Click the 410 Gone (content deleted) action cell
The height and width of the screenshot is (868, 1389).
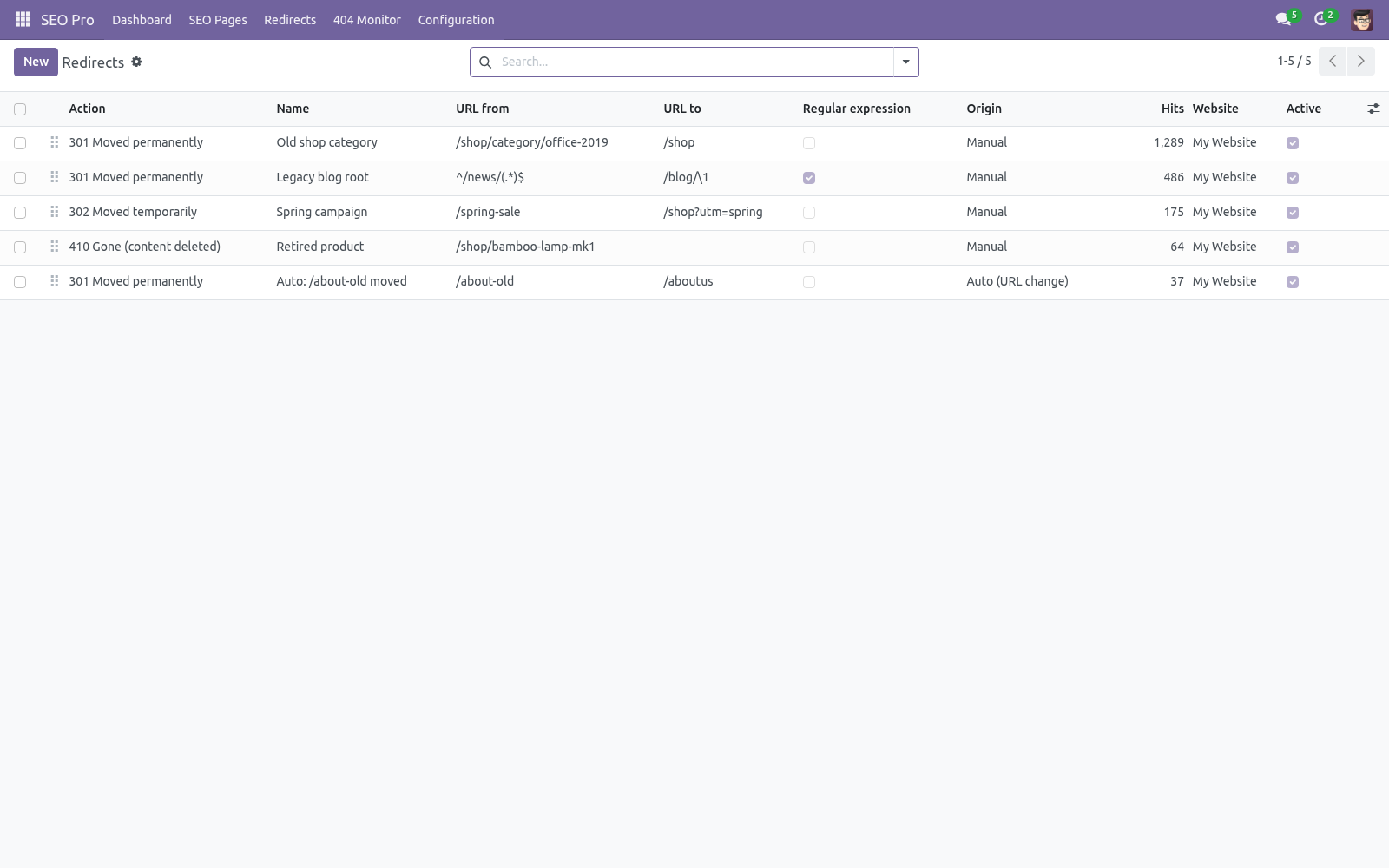click(x=145, y=247)
